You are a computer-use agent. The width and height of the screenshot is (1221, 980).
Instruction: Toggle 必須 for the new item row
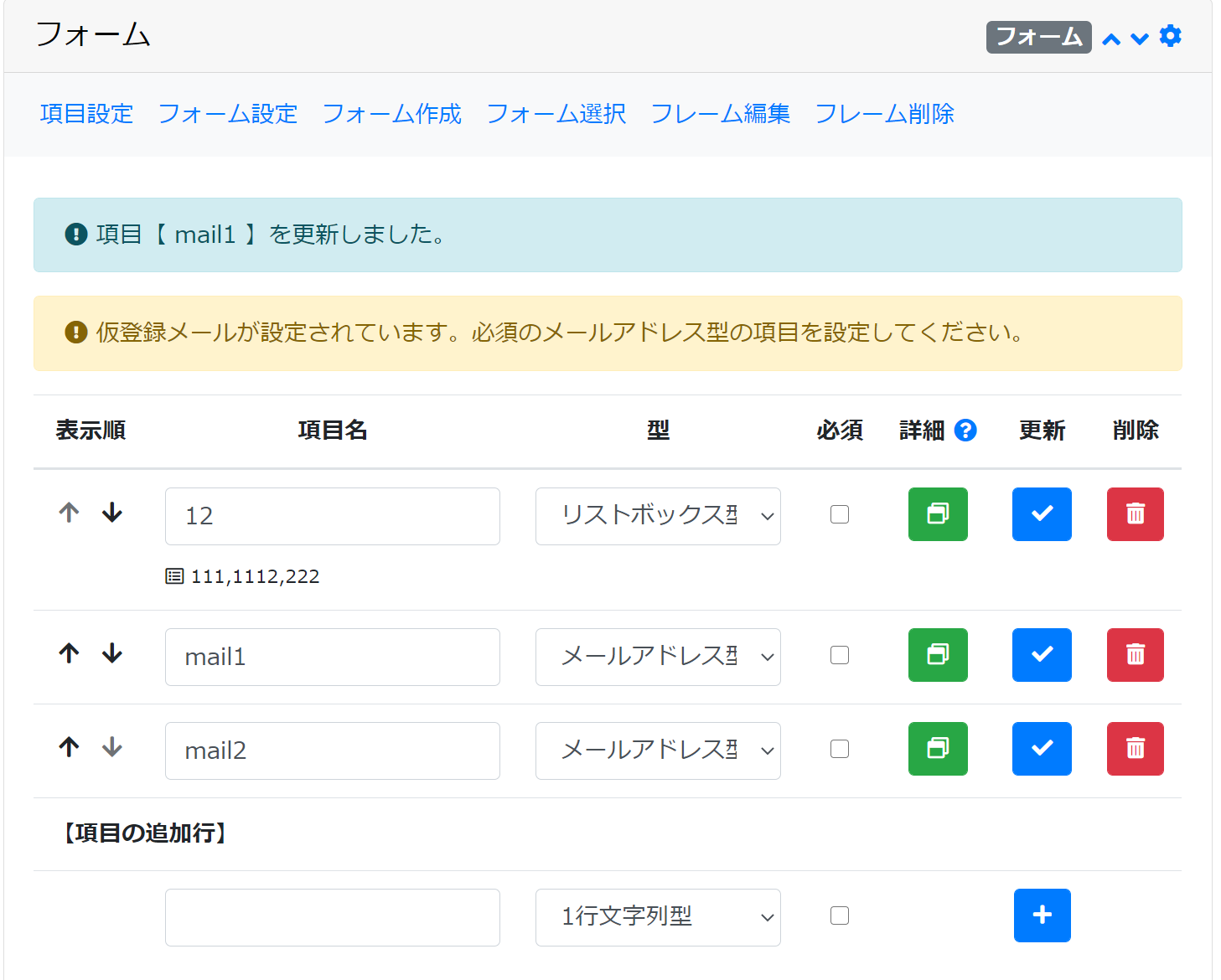[x=839, y=916]
